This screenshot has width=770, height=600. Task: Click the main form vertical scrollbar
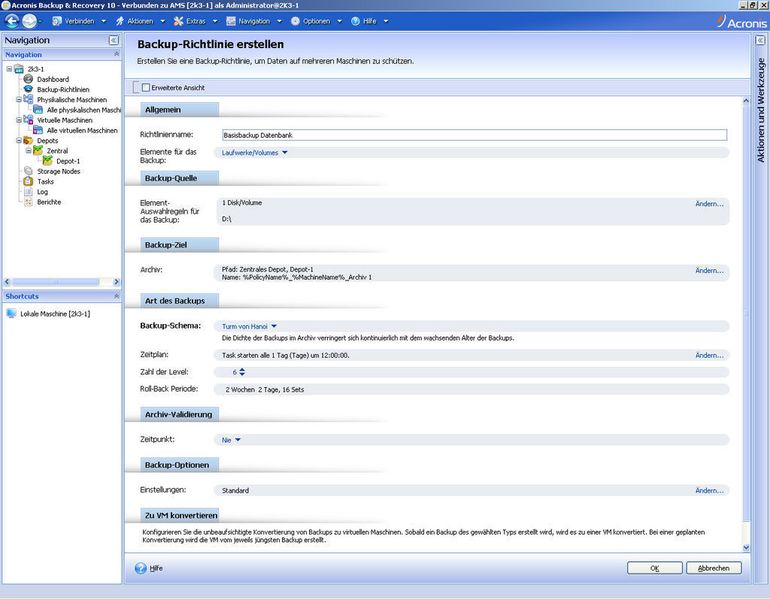tap(746, 314)
